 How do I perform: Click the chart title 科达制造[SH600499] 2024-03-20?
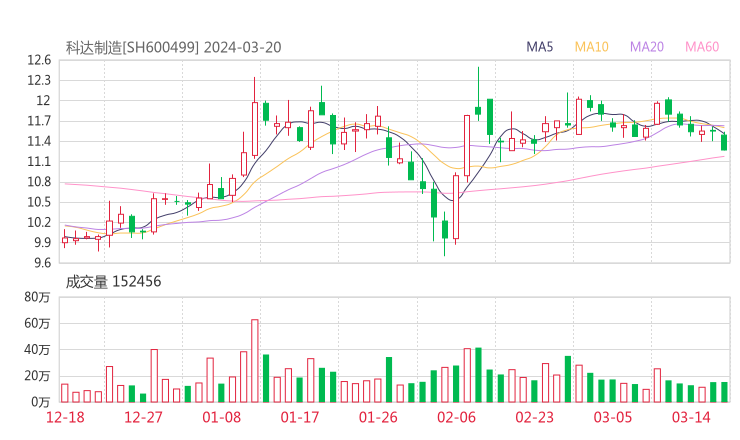click(x=173, y=48)
